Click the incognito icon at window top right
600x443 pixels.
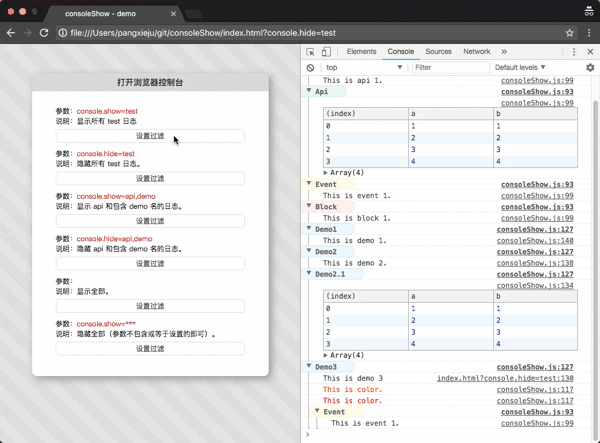(x=589, y=11)
